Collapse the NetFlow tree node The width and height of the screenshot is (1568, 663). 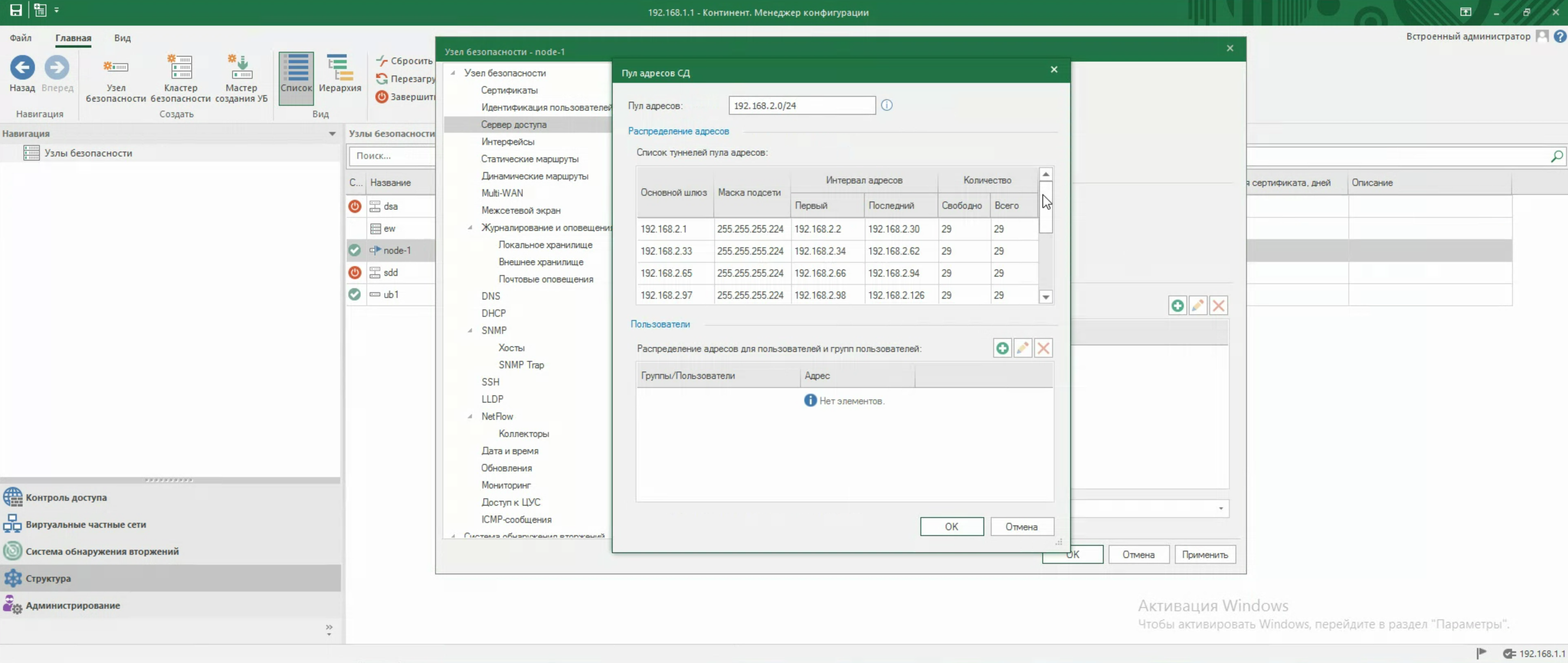[x=470, y=417]
